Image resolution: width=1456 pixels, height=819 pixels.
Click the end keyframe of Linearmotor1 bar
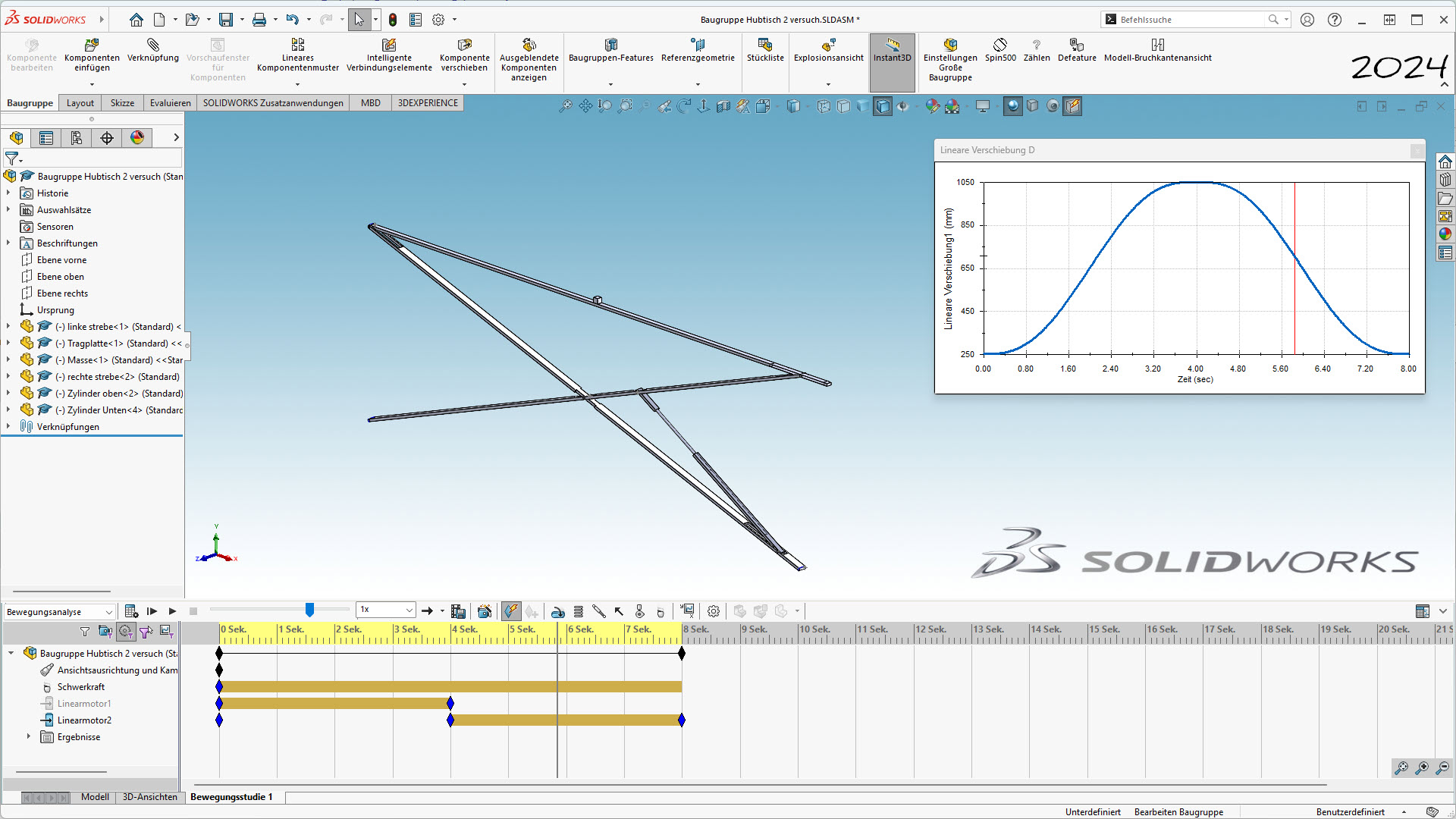click(450, 703)
